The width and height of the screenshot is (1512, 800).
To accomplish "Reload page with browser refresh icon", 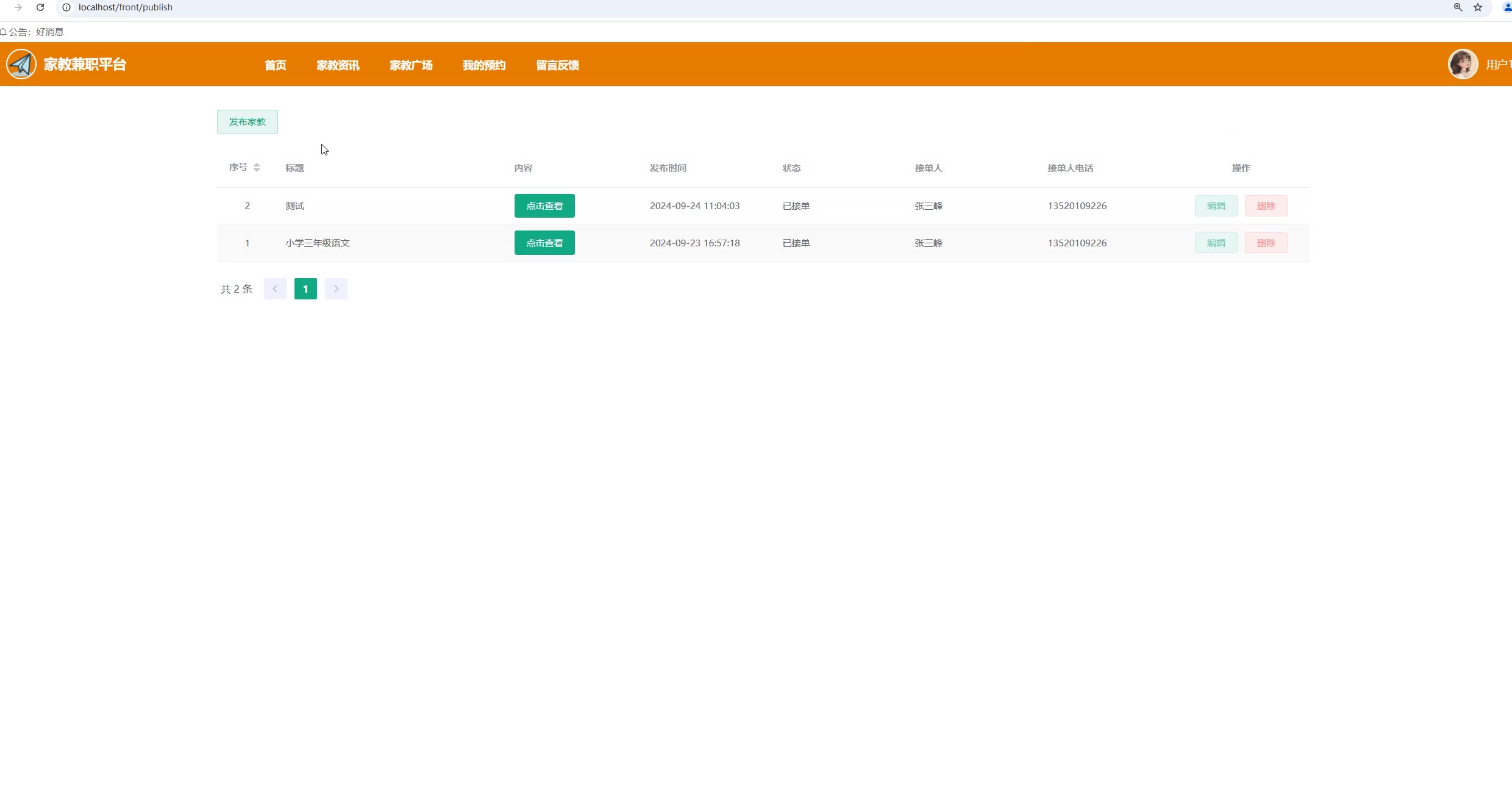I will point(40,7).
